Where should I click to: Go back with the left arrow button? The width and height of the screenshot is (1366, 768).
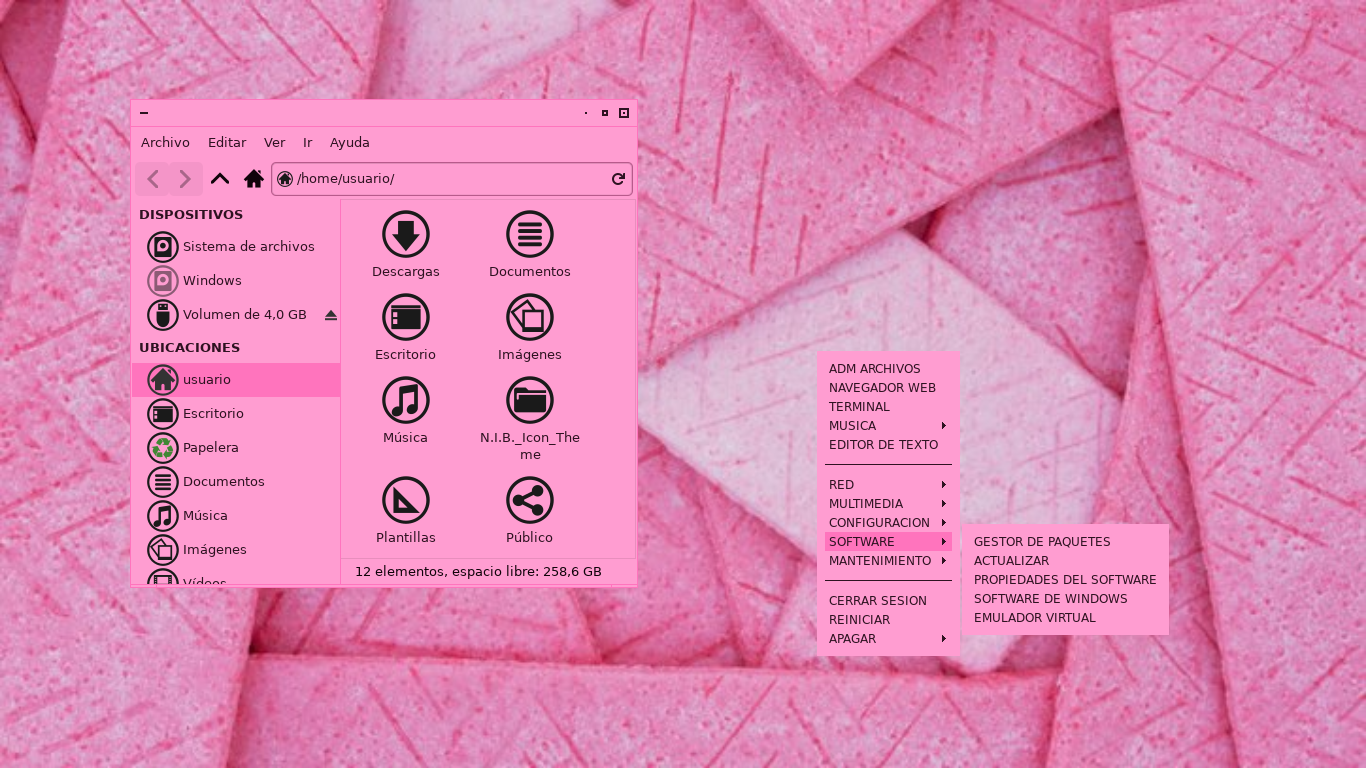point(153,179)
